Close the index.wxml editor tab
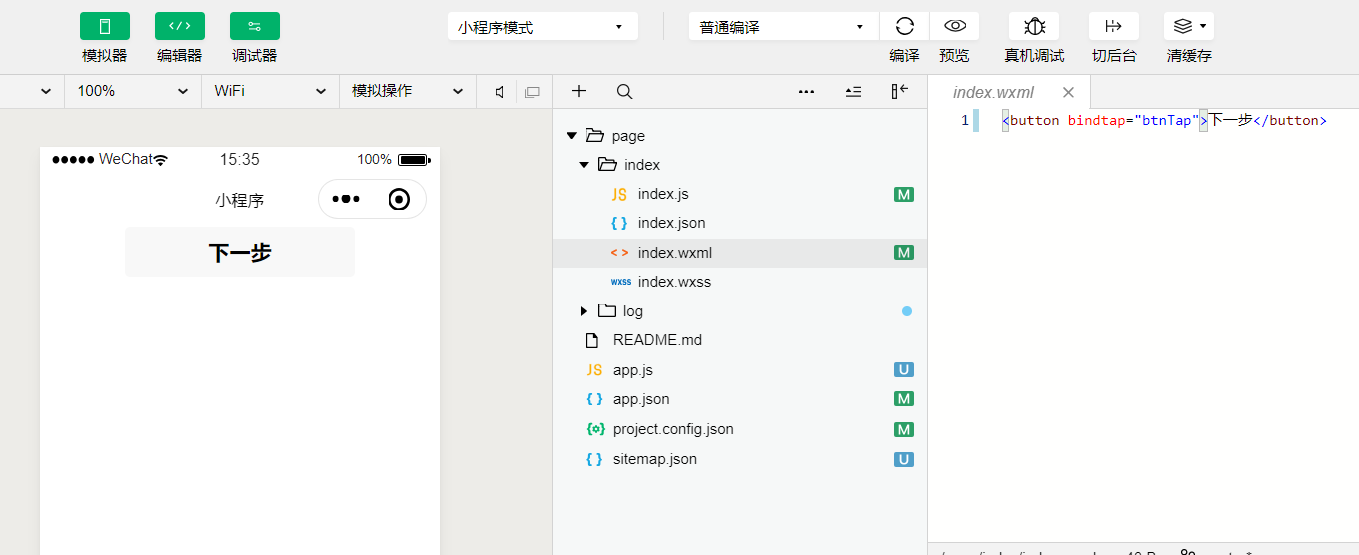 (1068, 92)
